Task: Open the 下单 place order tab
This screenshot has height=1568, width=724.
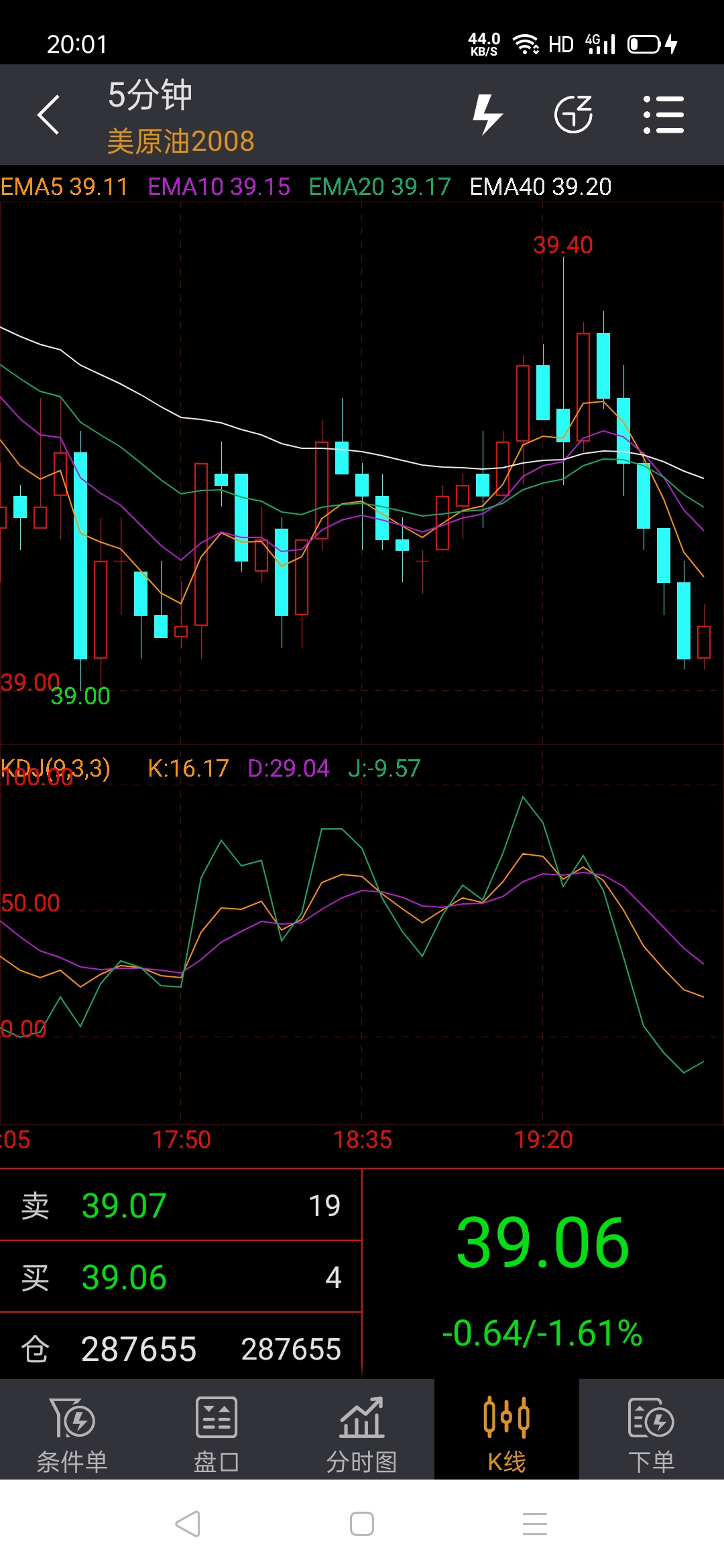Action: [652, 1430]
